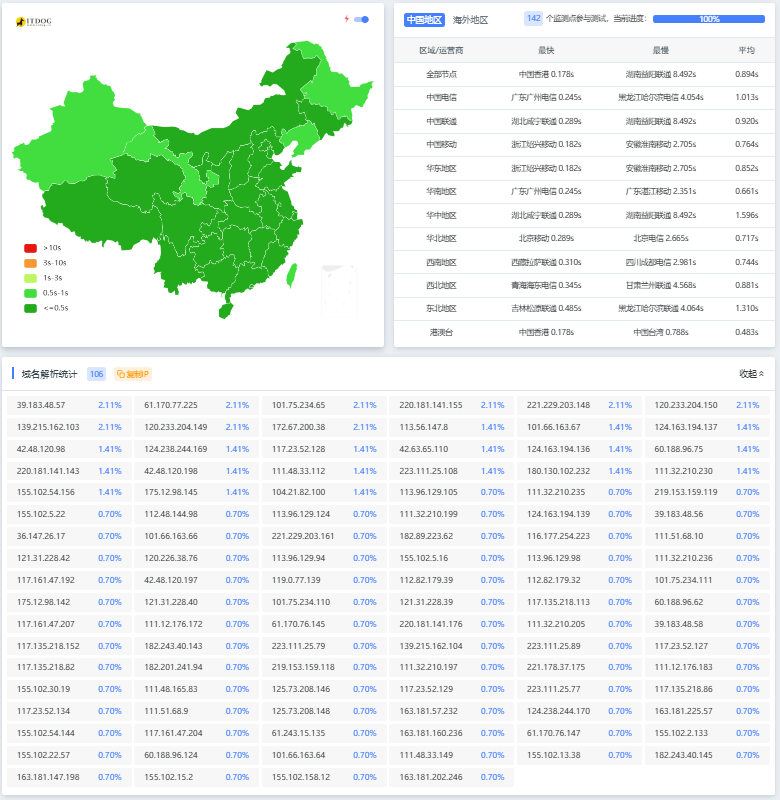Click the 平均 column header

click(746, 50)
